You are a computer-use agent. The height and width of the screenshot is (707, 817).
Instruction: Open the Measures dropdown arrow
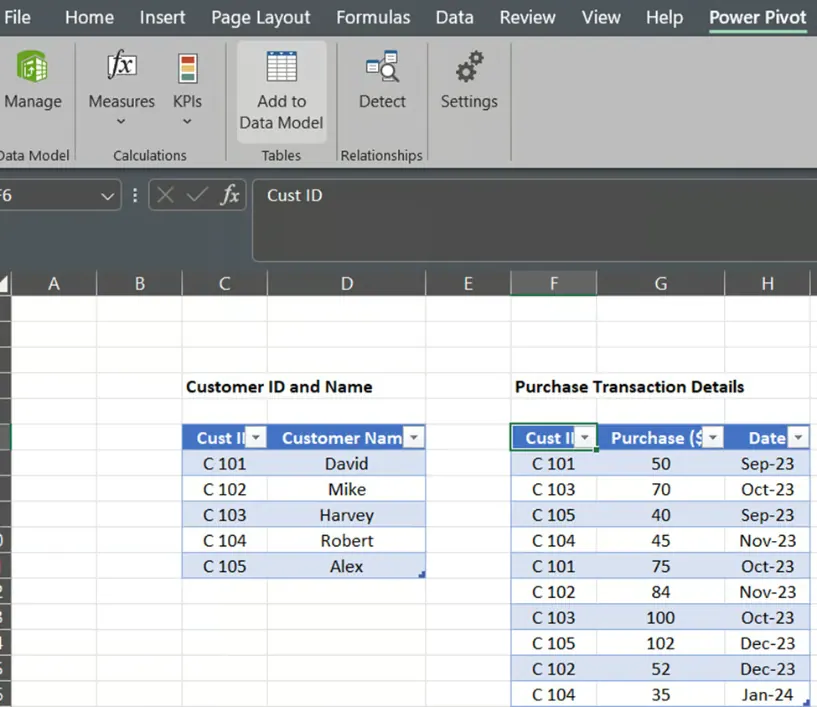120,120
